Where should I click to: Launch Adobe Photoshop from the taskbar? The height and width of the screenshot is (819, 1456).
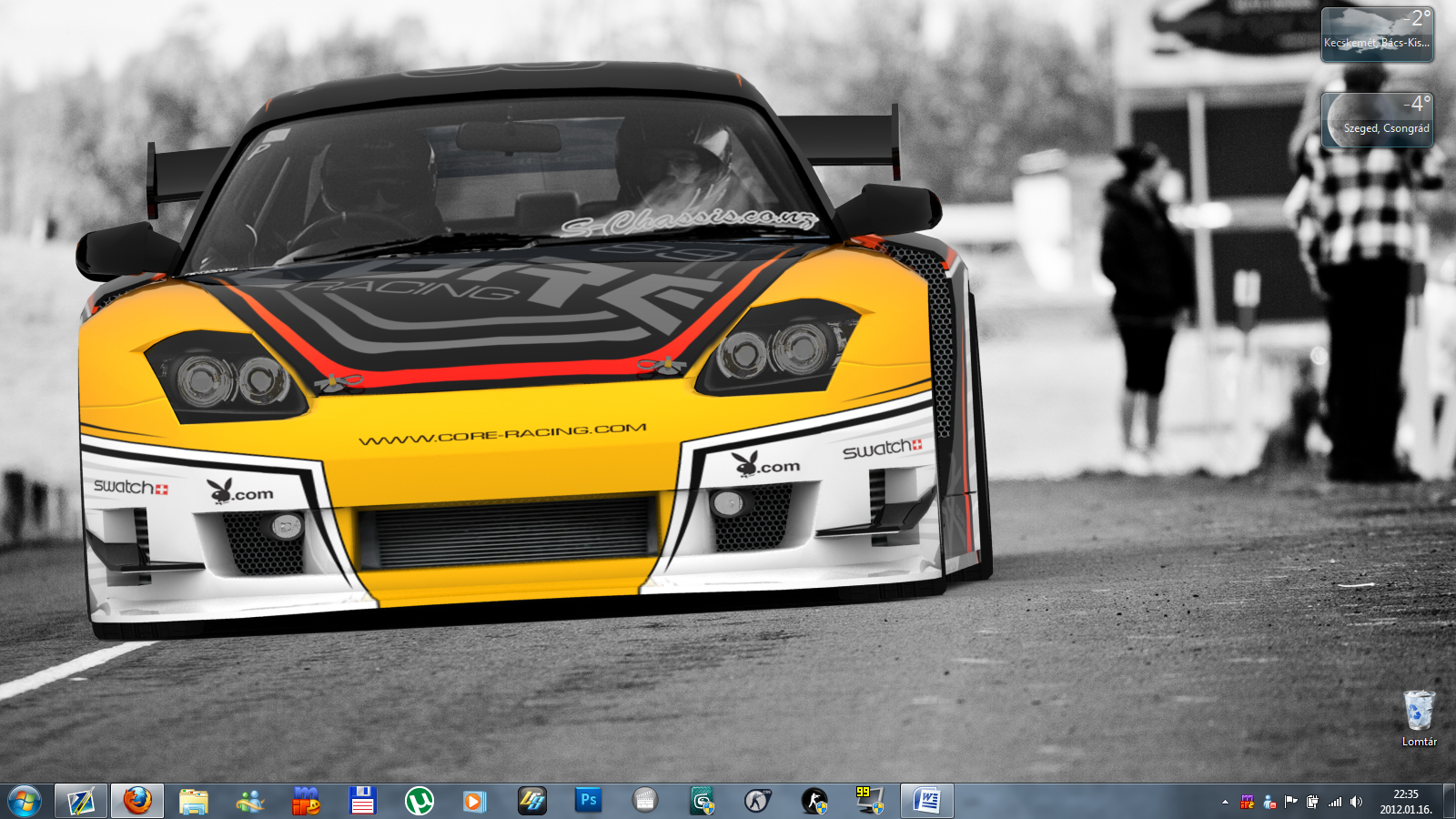pyautogui.click(x=589, y=801)
